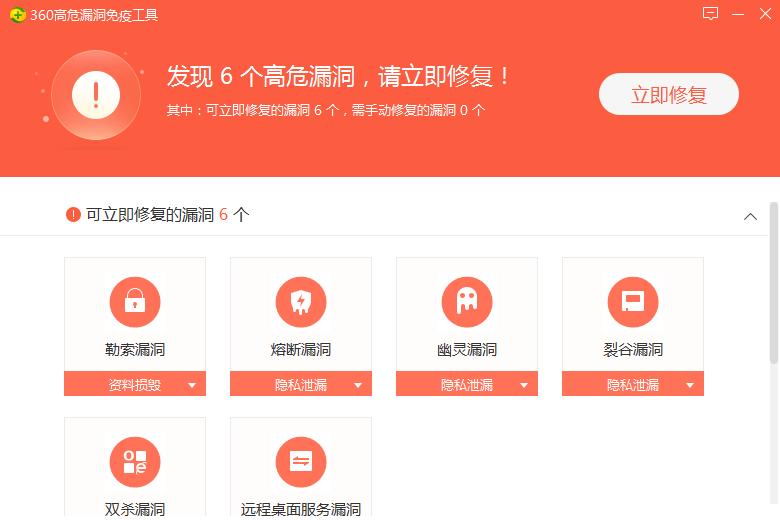Click the 熔断漏洞 label text
The image size is (780, 520).
point(301,349)
